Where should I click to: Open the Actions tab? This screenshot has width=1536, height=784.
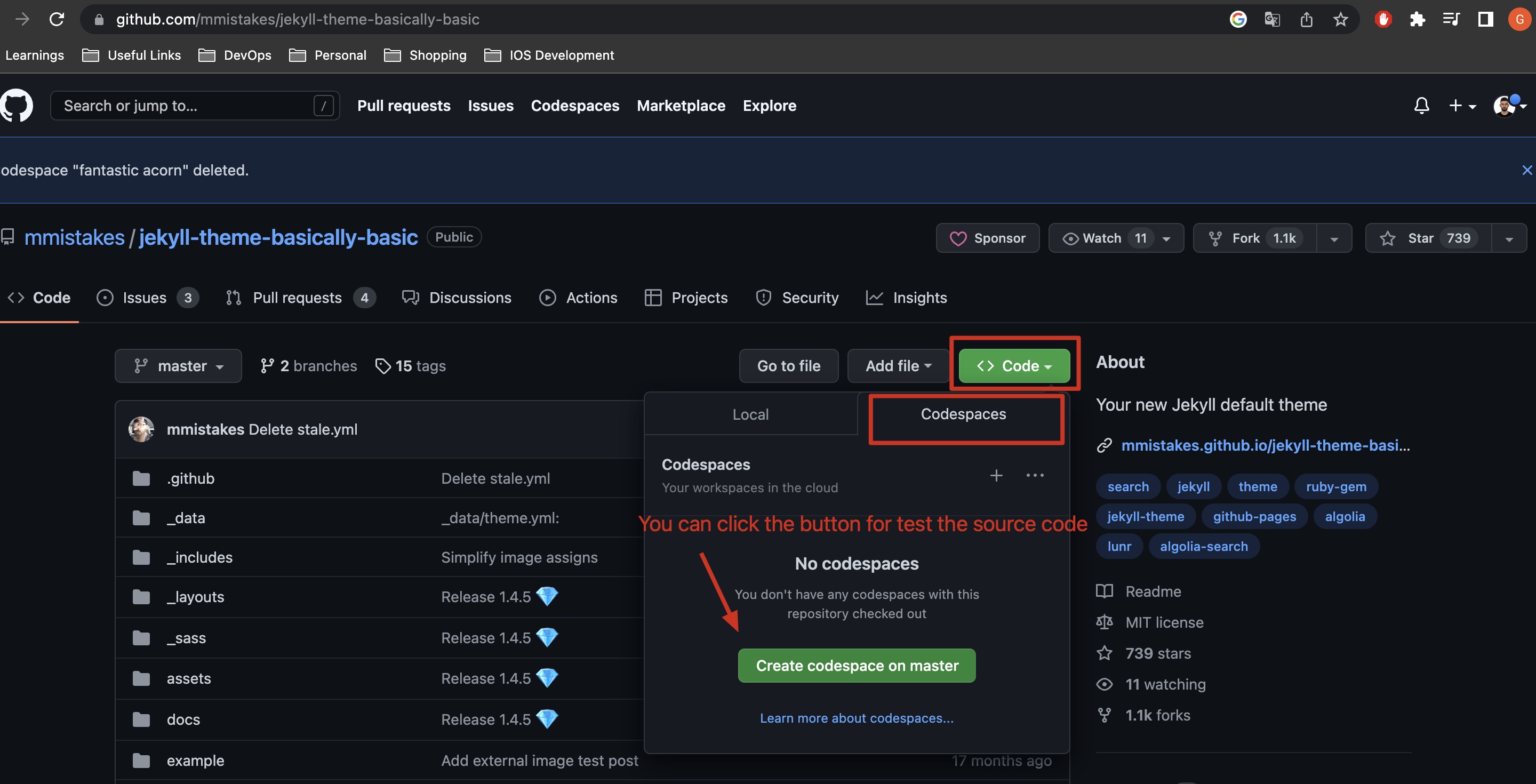coord(578,298)
